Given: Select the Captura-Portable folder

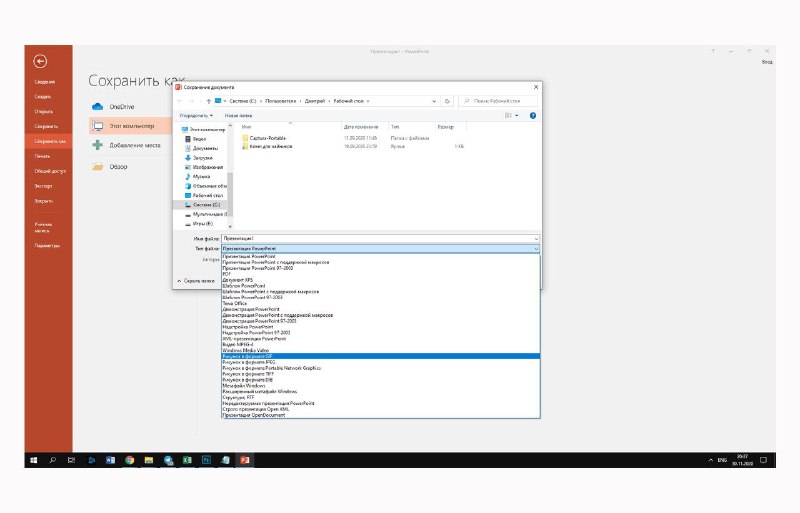Looking at the screenshot, I should (x=267, y=138).
